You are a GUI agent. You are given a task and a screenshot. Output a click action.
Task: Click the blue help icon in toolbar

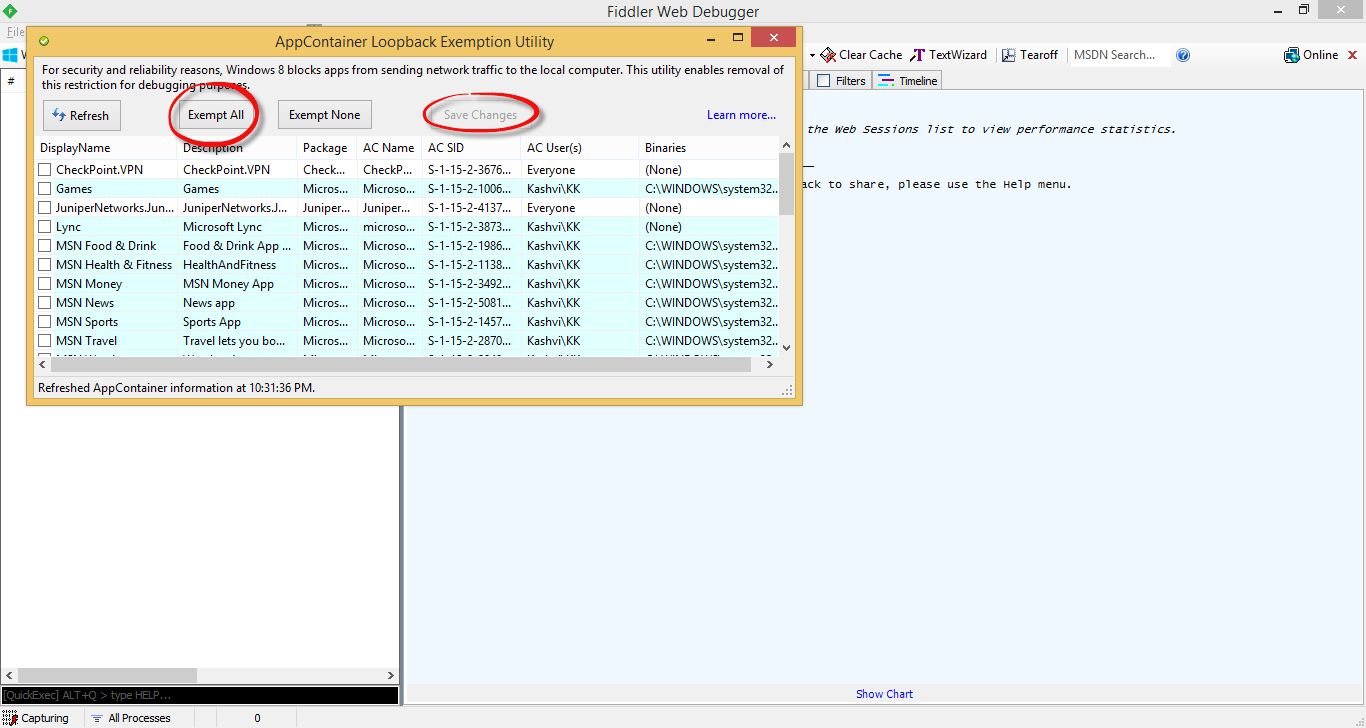(1183, 55)
